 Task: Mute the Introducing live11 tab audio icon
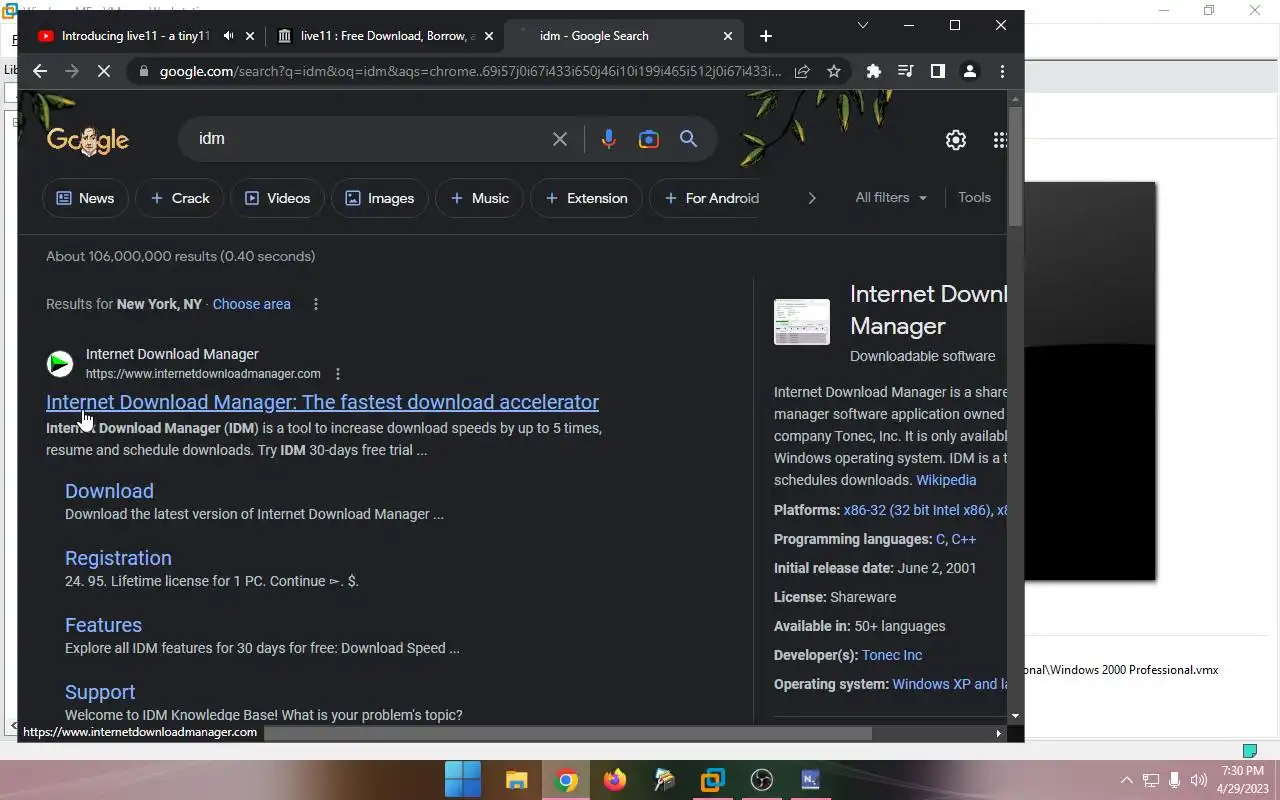click(x=228, y=36)
